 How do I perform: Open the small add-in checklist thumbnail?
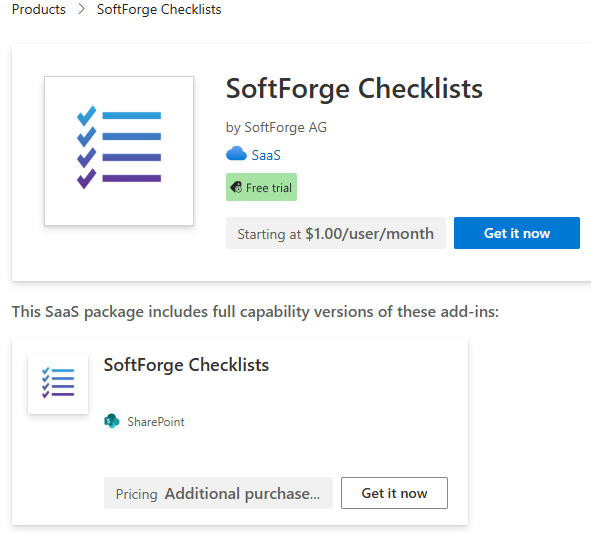click(58, 384)
